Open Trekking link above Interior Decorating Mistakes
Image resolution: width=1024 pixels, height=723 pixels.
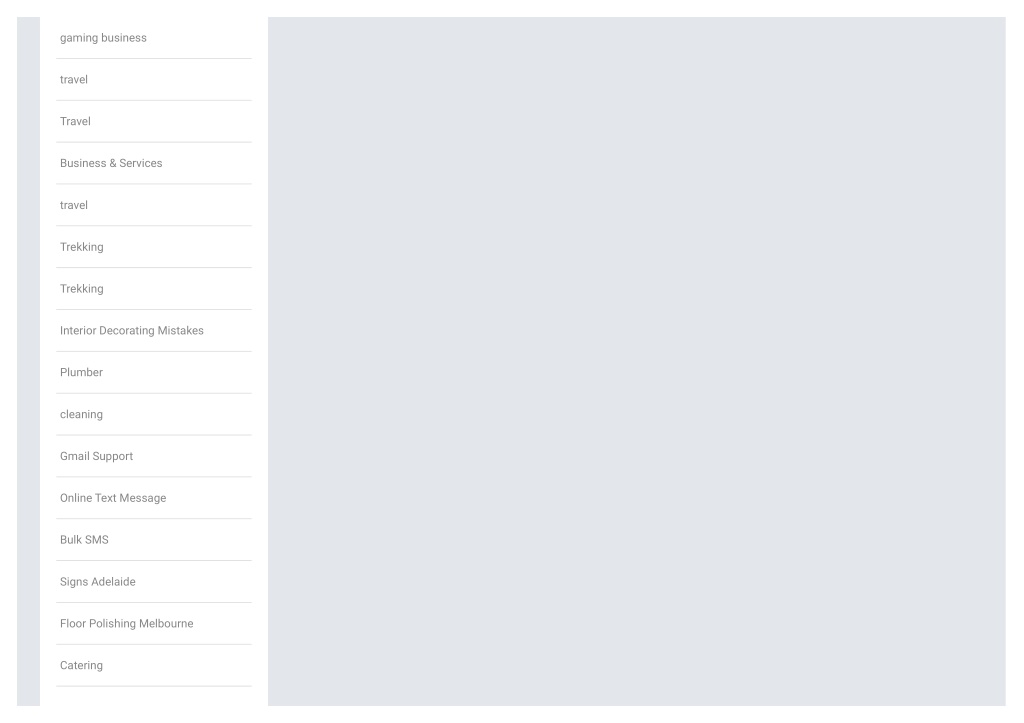pos(82,289)
